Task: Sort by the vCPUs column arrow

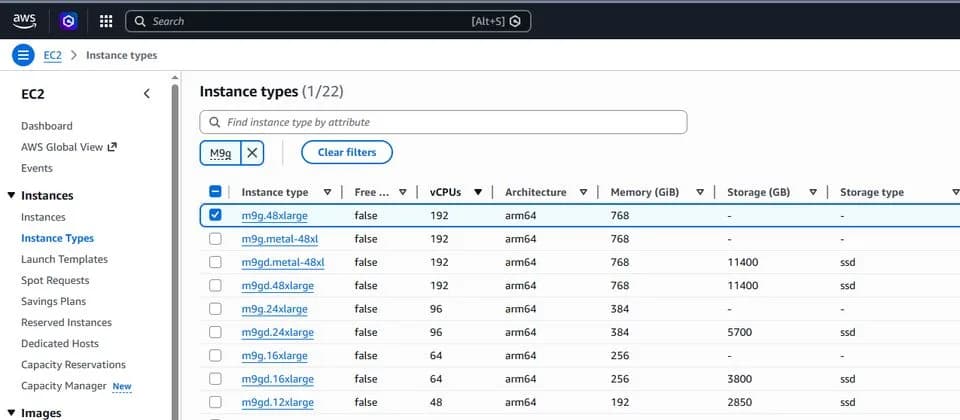Action: tap(478, 192)
